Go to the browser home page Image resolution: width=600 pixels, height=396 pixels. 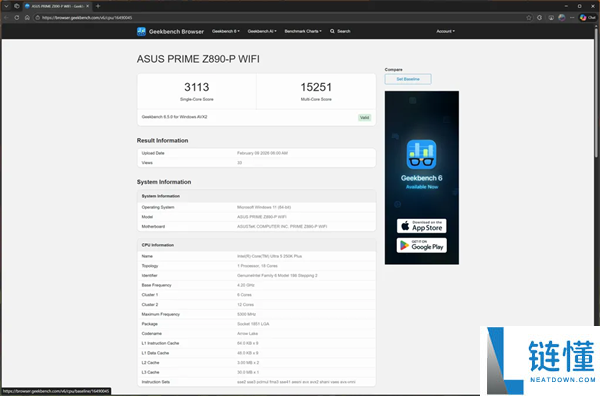(27, 18)
